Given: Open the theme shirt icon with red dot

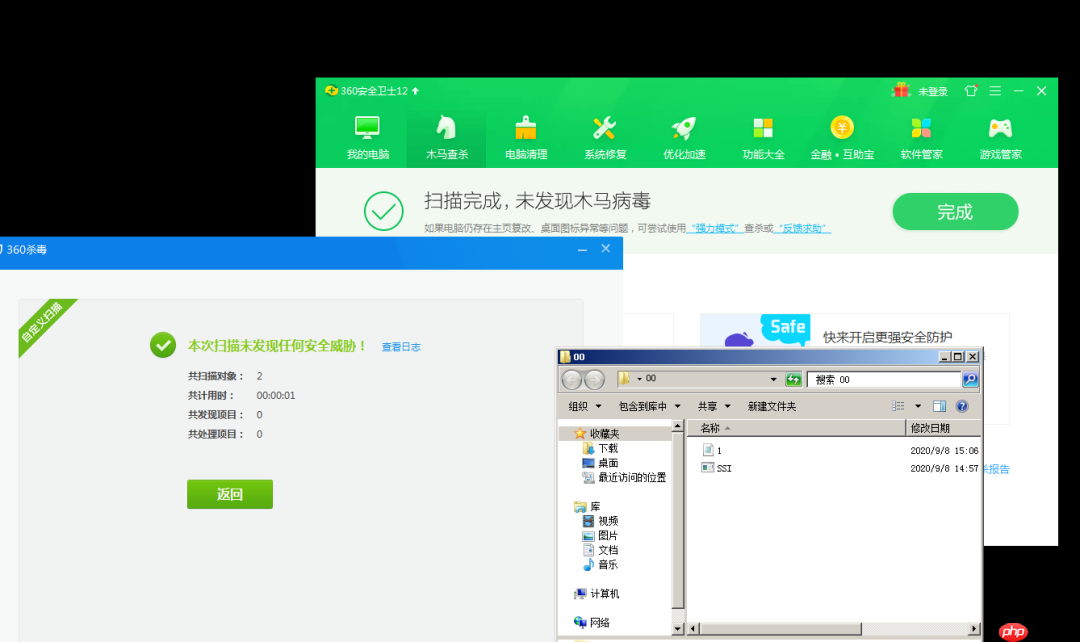Looking at the screenshot, I should 970,90.
